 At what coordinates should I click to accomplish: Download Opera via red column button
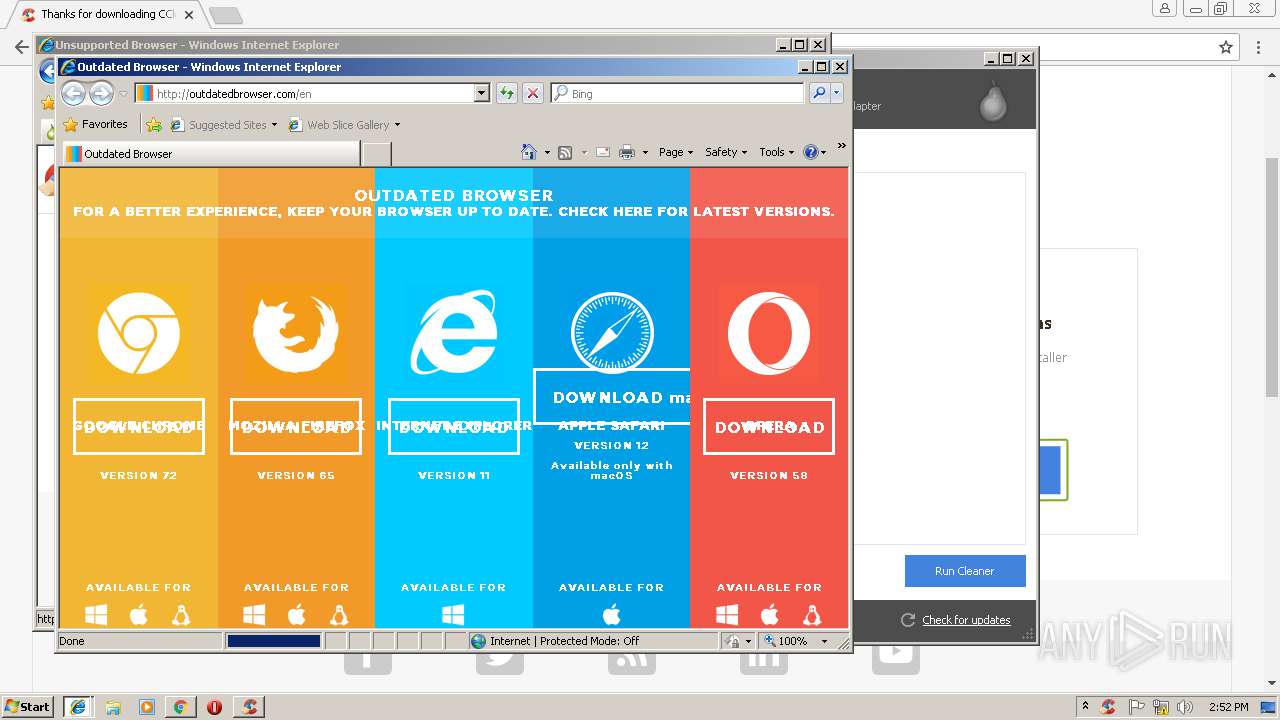(769, 427)
